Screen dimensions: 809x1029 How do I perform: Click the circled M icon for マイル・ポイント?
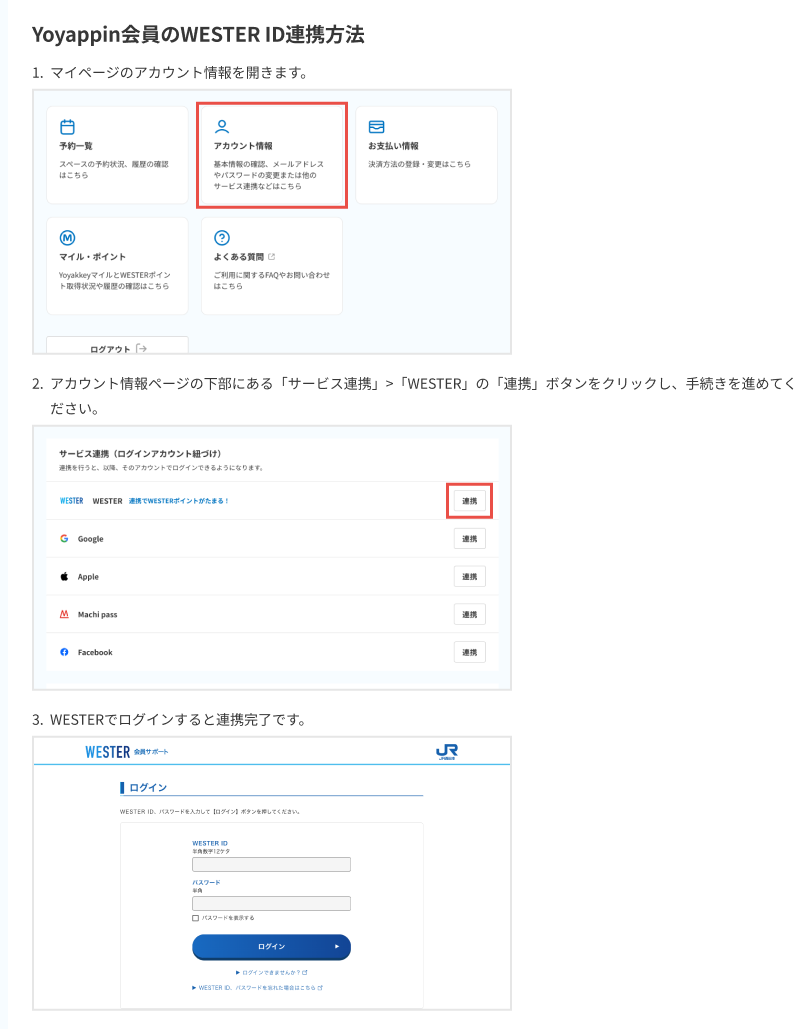pyautogui.click(x=68, y=238)
